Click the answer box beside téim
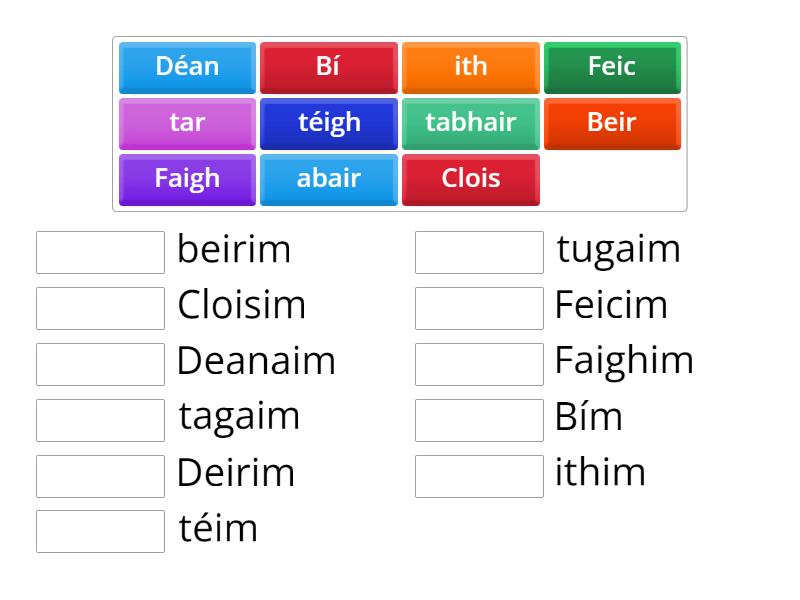This screenshot has height=600, width=800. 100,531
